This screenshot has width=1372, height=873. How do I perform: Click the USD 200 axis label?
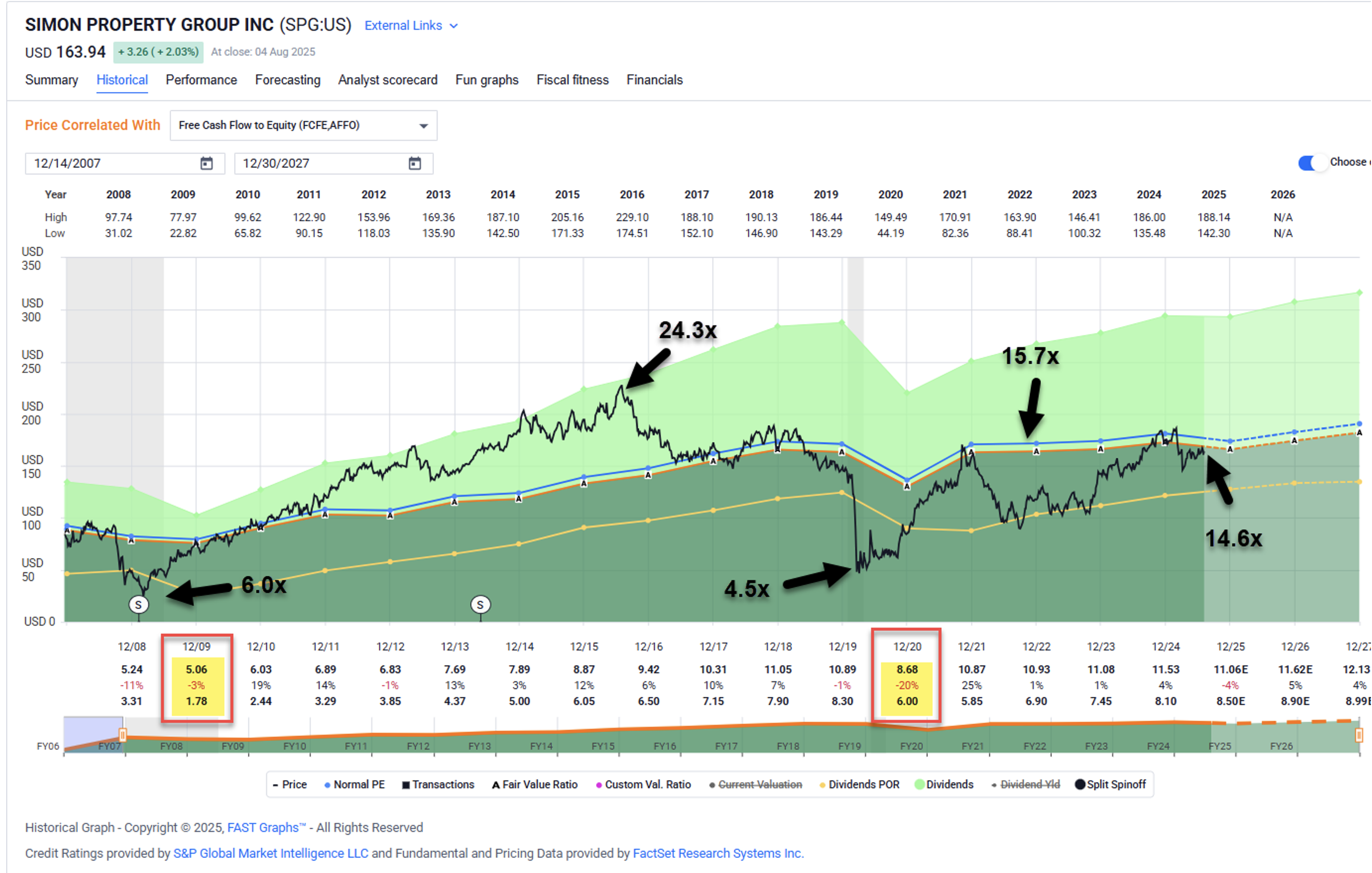click(x=31, y=413)
